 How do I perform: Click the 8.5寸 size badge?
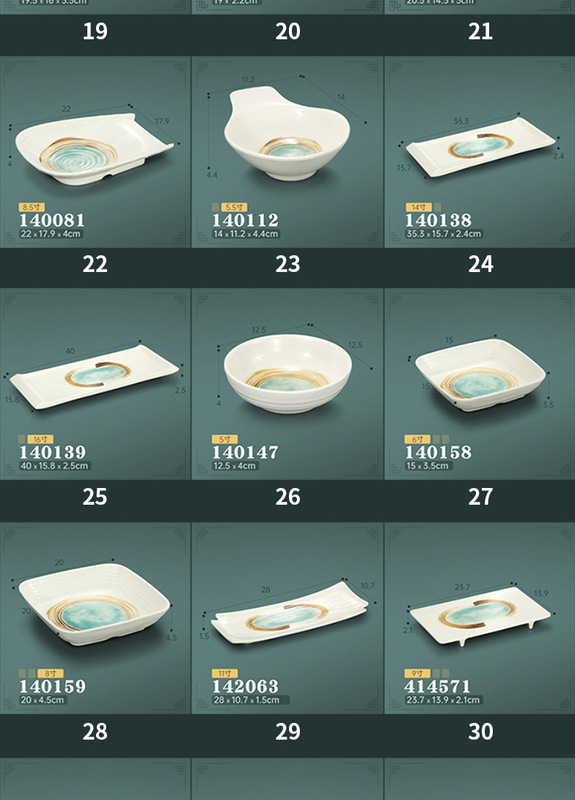[x=32, y=207]
